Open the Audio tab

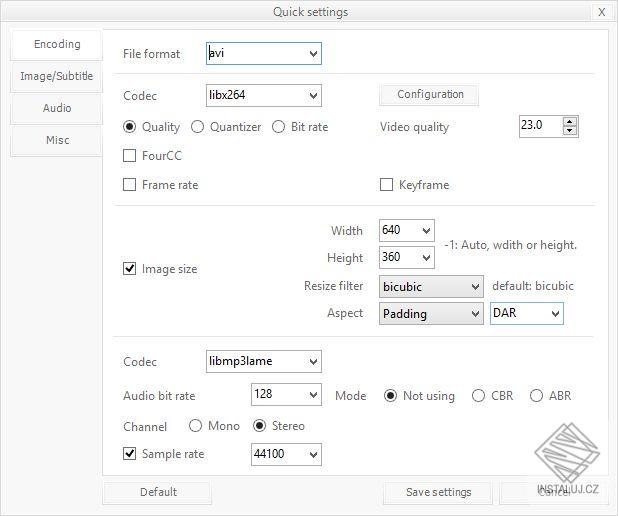[x=57, y=108]
